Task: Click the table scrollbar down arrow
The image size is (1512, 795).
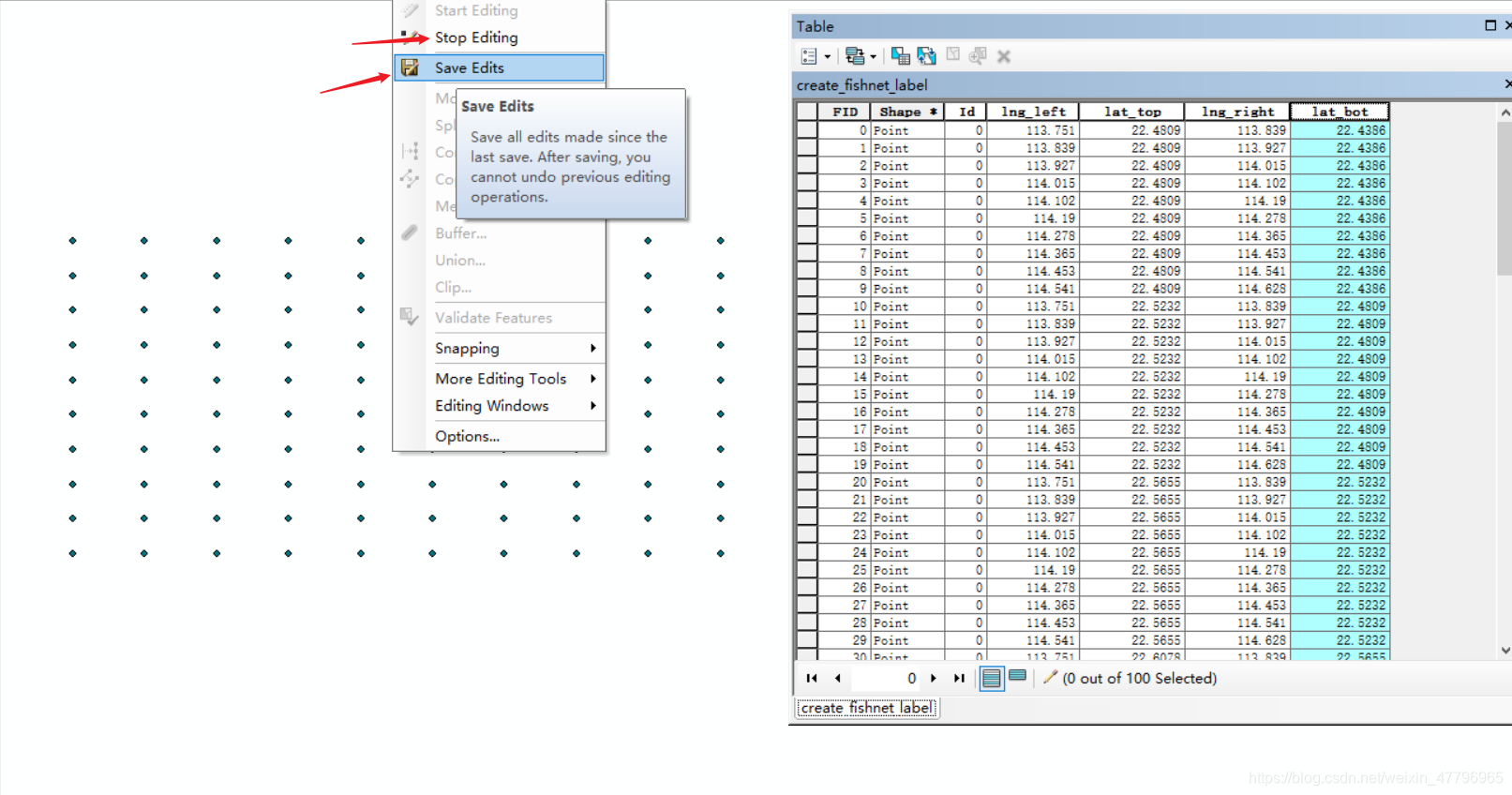Action: coord(1505,650)
